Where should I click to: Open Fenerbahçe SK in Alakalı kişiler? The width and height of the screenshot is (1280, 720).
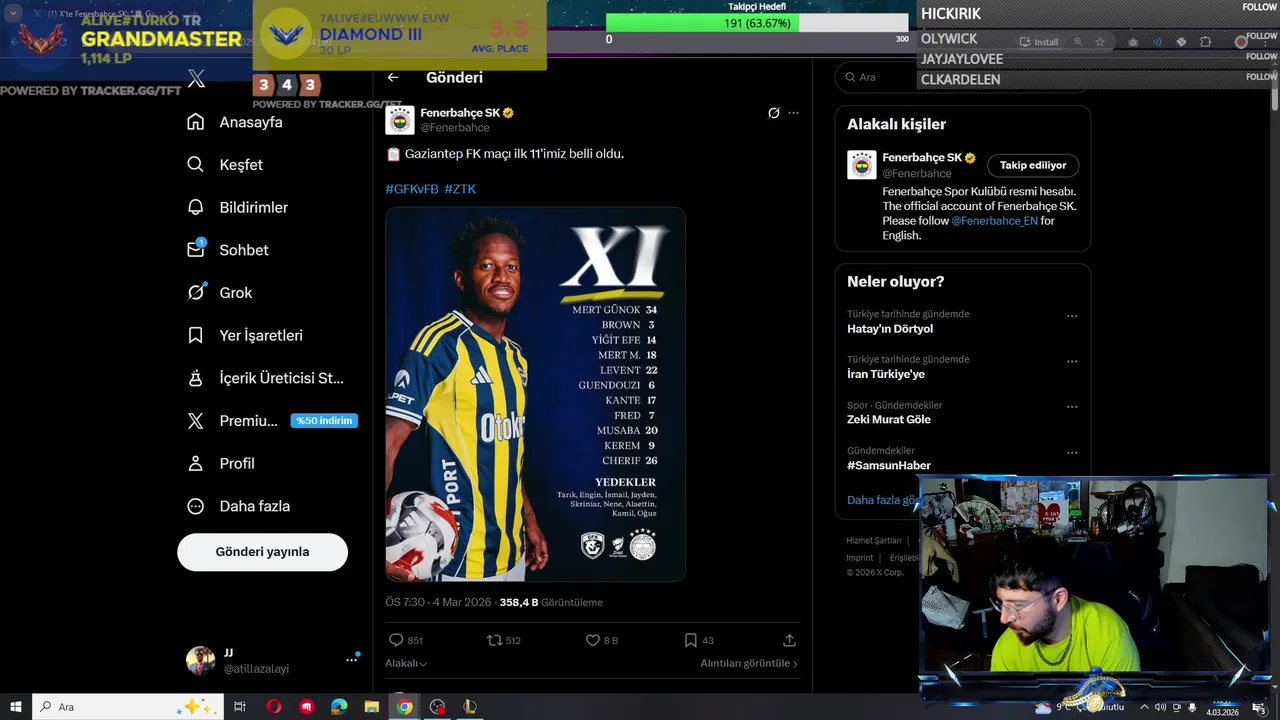(922, 157)
